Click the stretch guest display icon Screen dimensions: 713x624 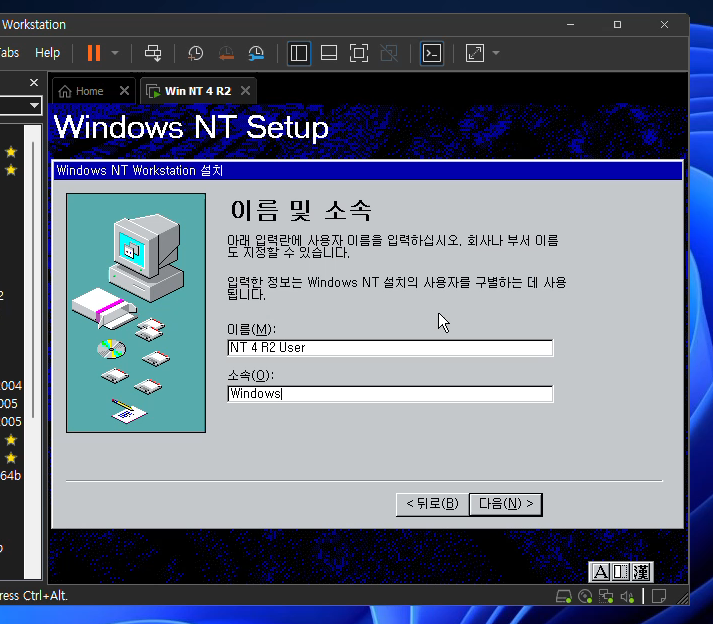tap(475, 53)
